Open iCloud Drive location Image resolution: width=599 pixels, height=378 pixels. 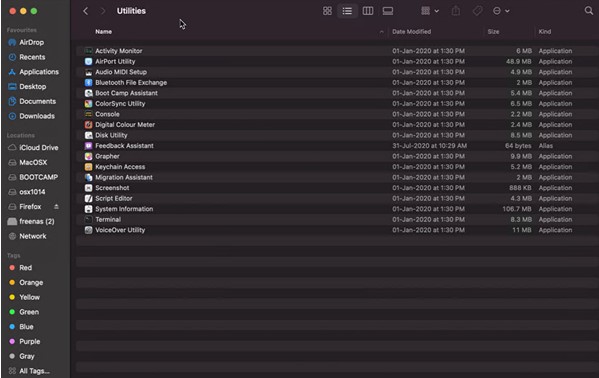[x=39, y=148]
